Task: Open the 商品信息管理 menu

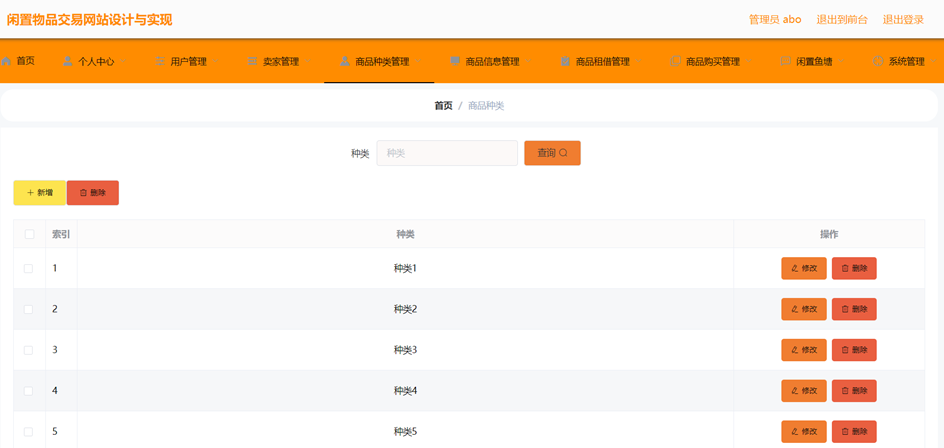Action: pos(492,61)
